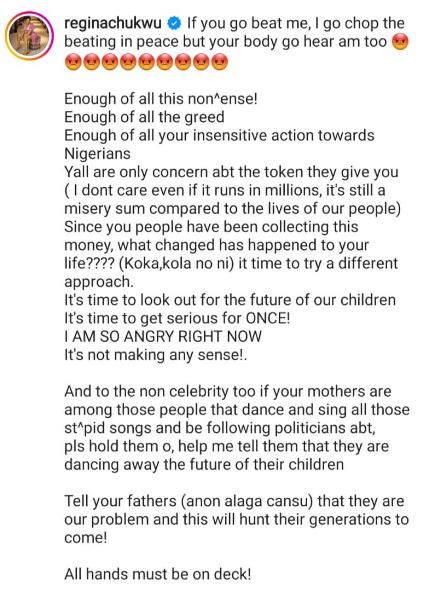
Task: Click the reginachukwu username link
Action: click(x=113, y=24)
